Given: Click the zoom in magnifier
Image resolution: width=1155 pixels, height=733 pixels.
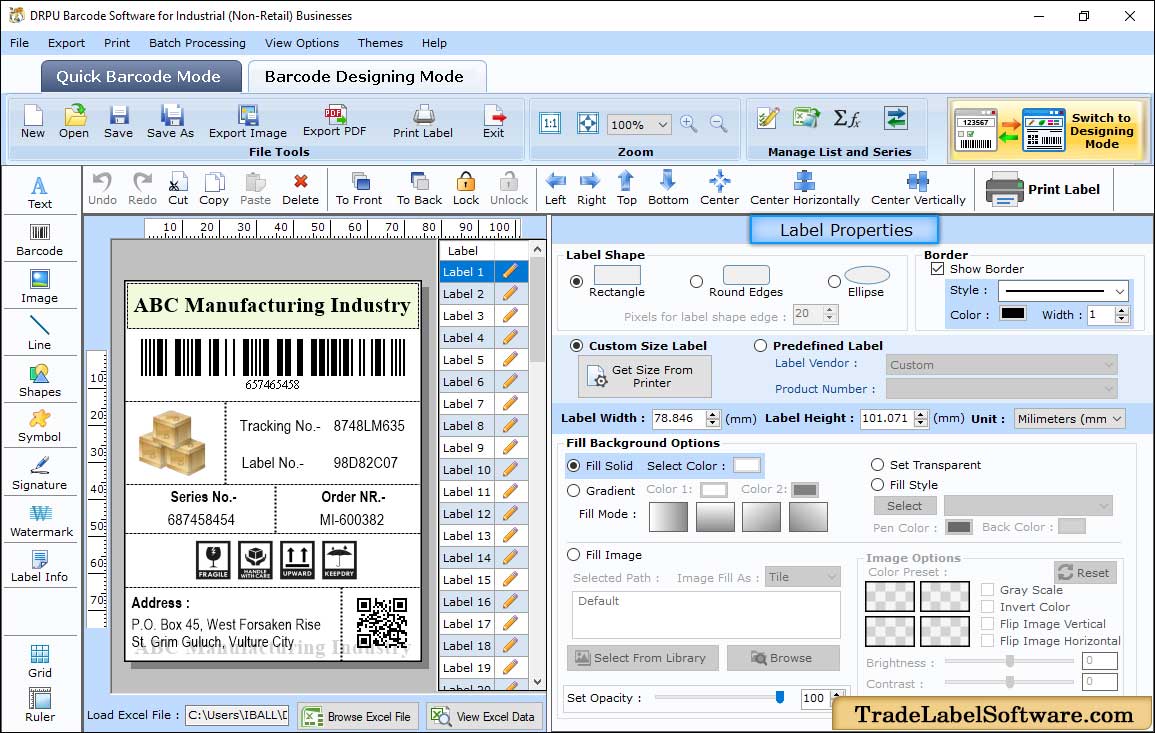Looking at the screenshot, I should [x=689, y=124].
